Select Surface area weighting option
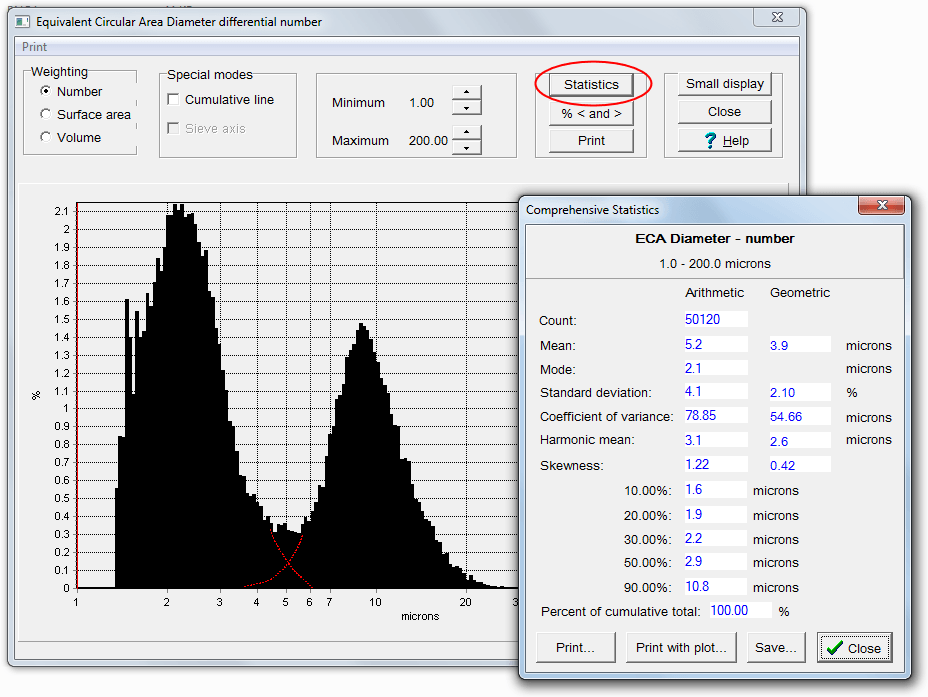The image size is (928, 697). coord(45,114)
